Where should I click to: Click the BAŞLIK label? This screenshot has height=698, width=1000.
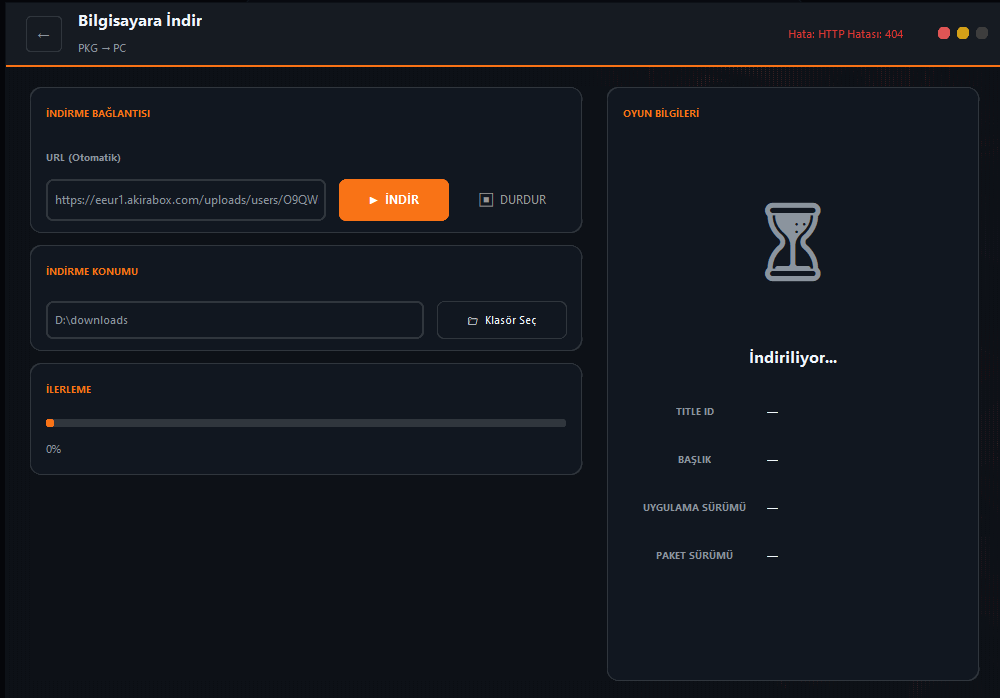coord(695,460)
